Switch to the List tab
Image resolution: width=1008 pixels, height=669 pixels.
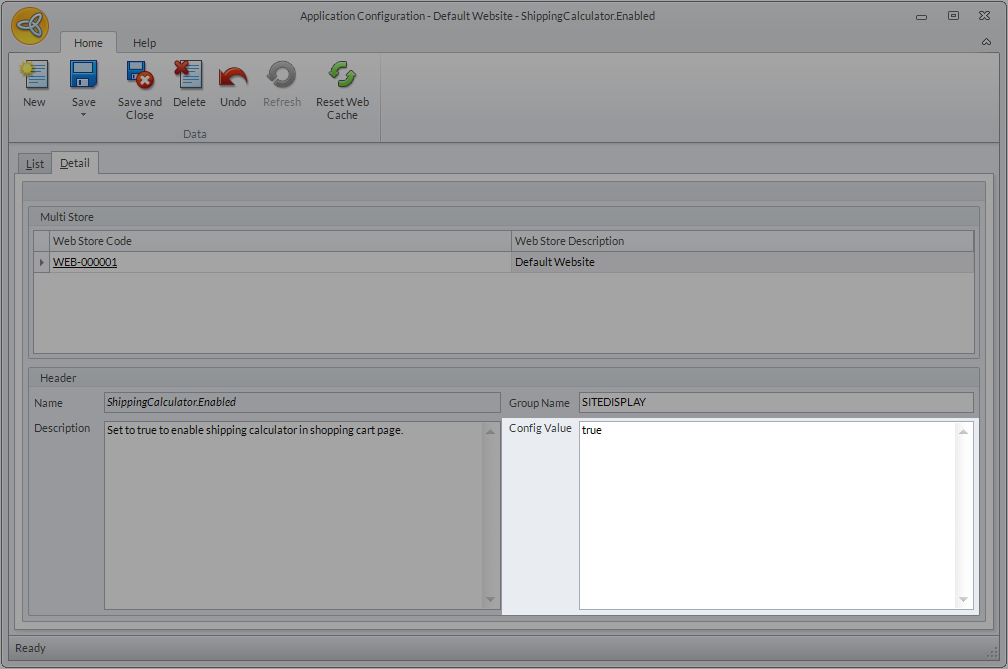pos(35,164)
